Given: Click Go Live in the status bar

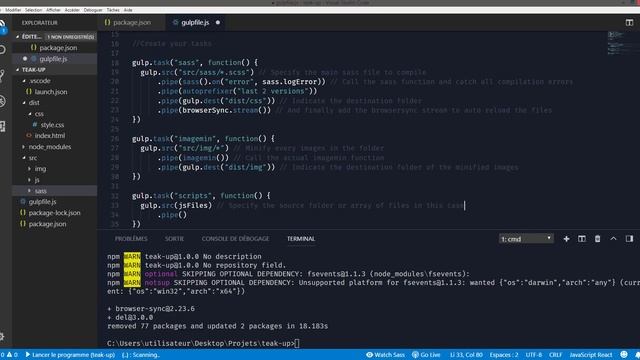Looking at the screenshot, I should click(x=426, y=355).
